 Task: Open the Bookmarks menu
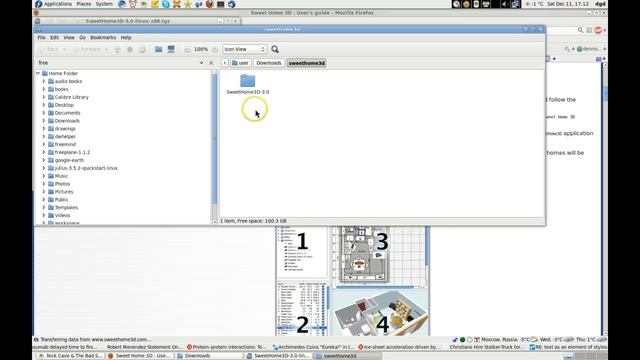(x=103, y=38)
